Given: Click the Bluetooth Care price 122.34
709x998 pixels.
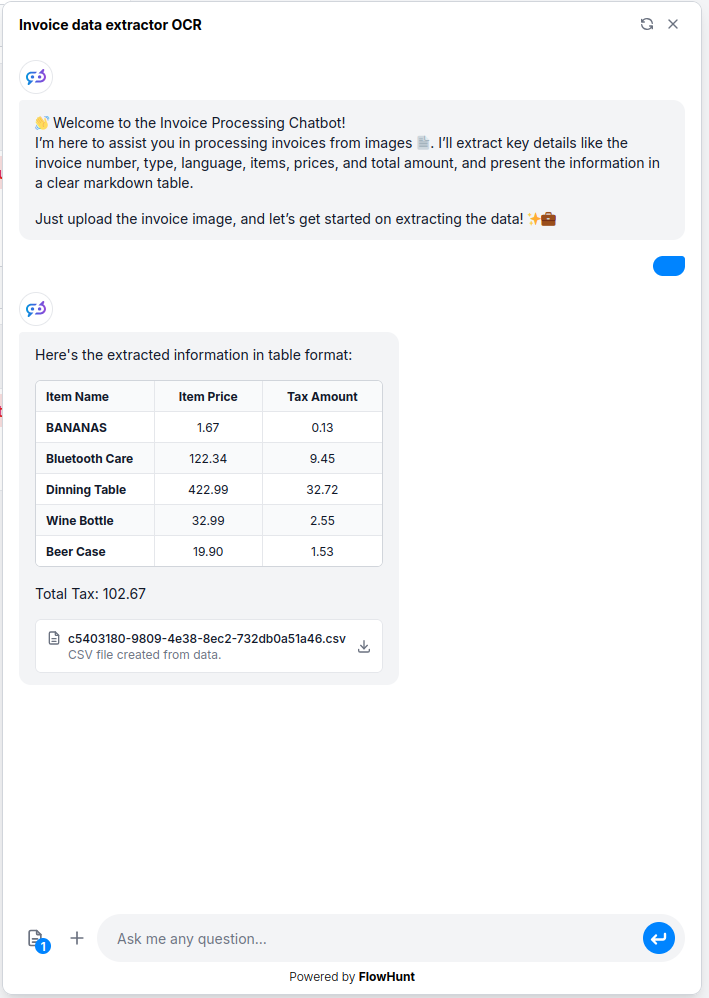Looking at the screenshot, I should (208, 459).
